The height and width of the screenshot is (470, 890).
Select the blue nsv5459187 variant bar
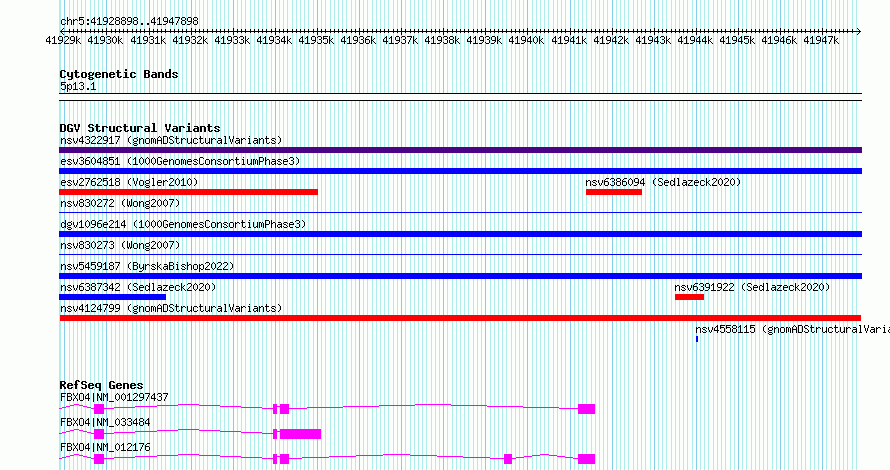[460, 276]
